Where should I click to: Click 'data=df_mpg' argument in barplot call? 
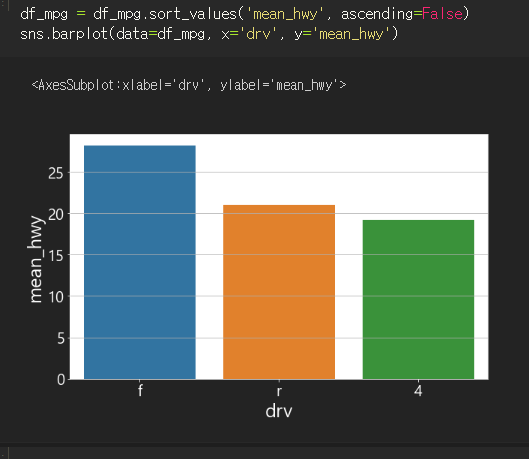pos(160,34)
